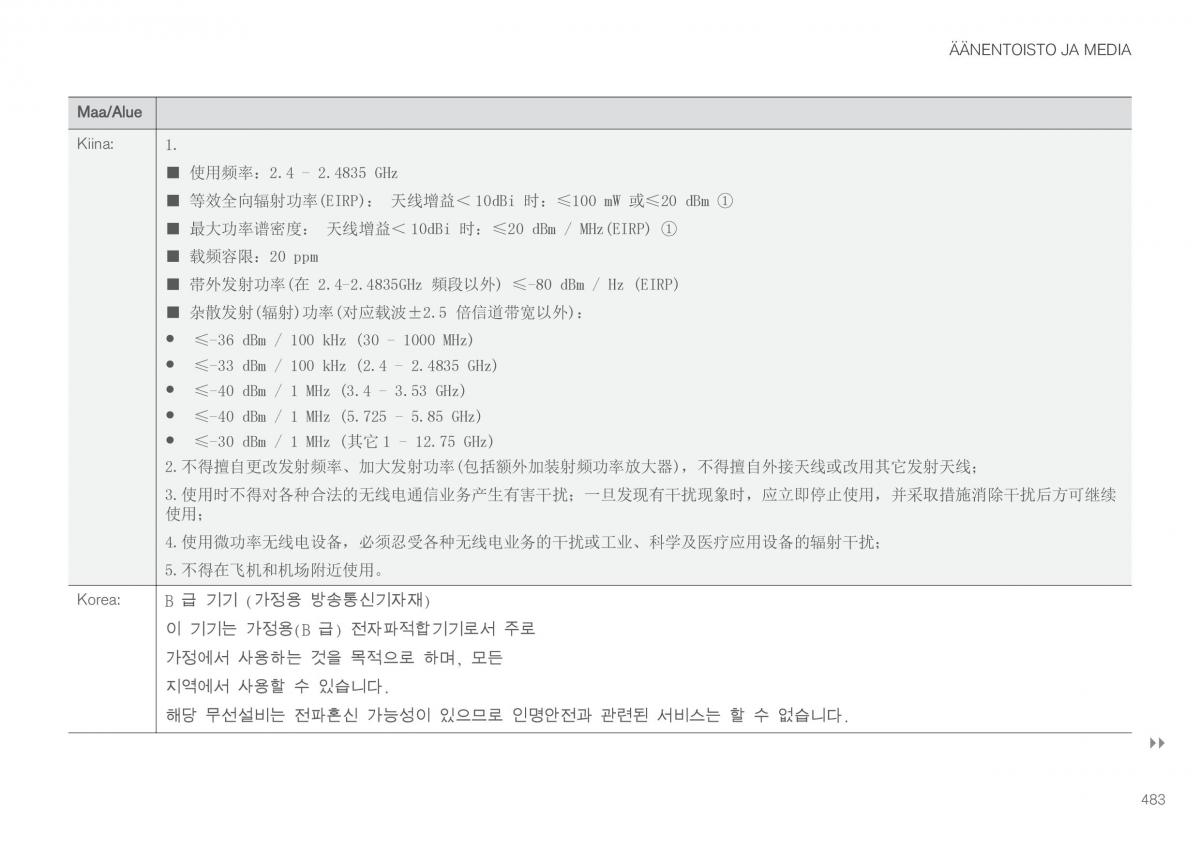Click the Korean line starting with '해당 무선설비는'
The image size is (1200, 845).
(507, 716)
